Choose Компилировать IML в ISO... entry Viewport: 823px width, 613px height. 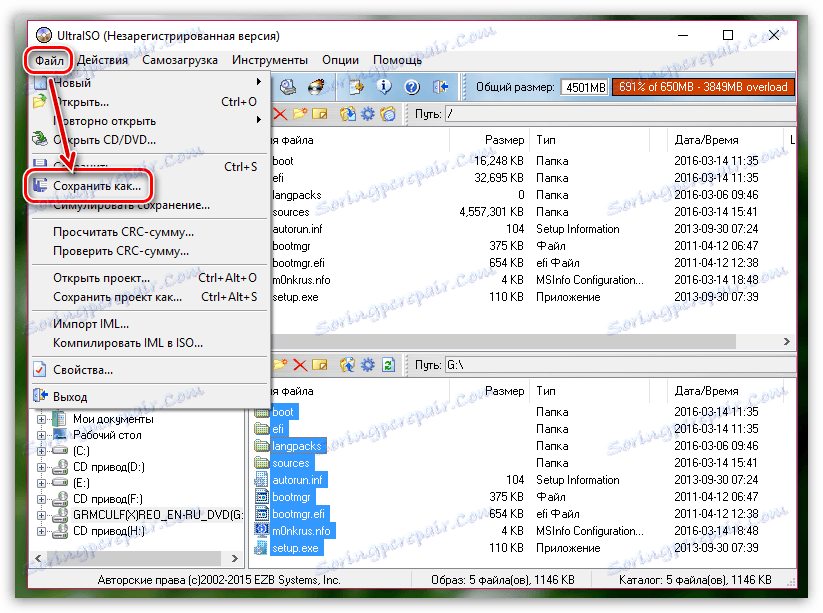(149, 343)
